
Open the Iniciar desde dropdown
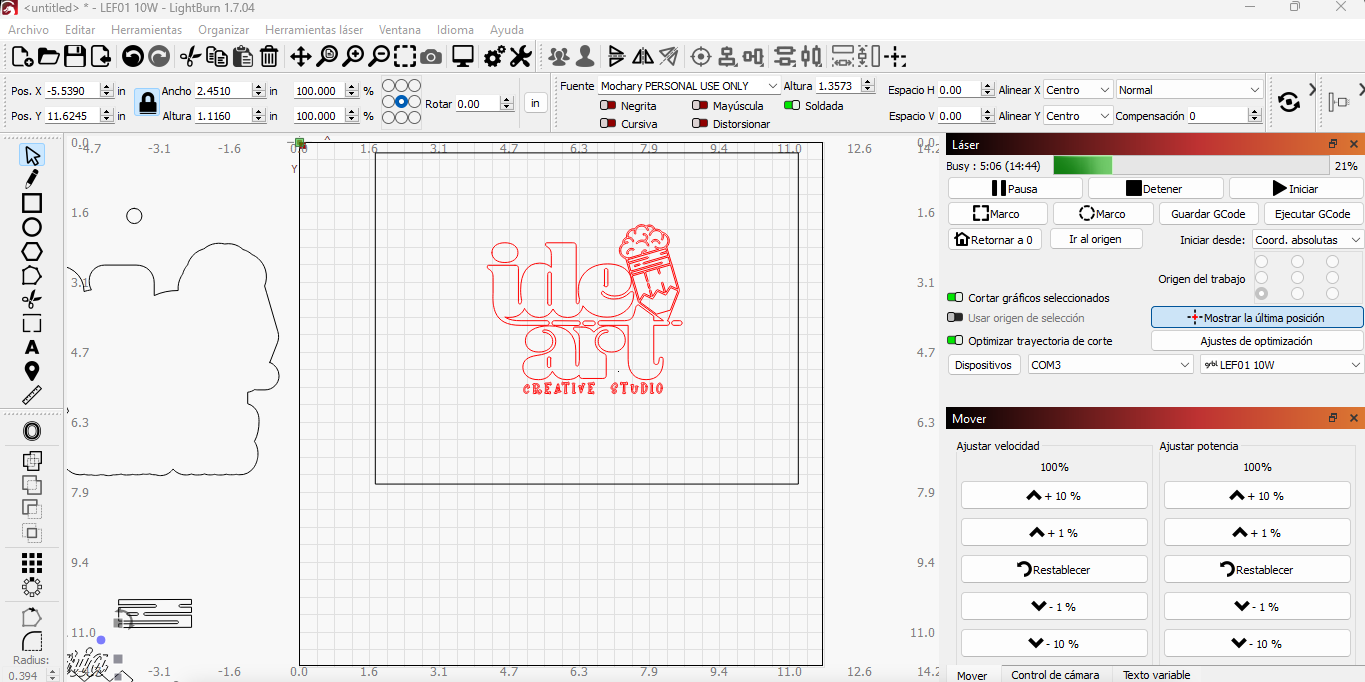coord(1308,240)
